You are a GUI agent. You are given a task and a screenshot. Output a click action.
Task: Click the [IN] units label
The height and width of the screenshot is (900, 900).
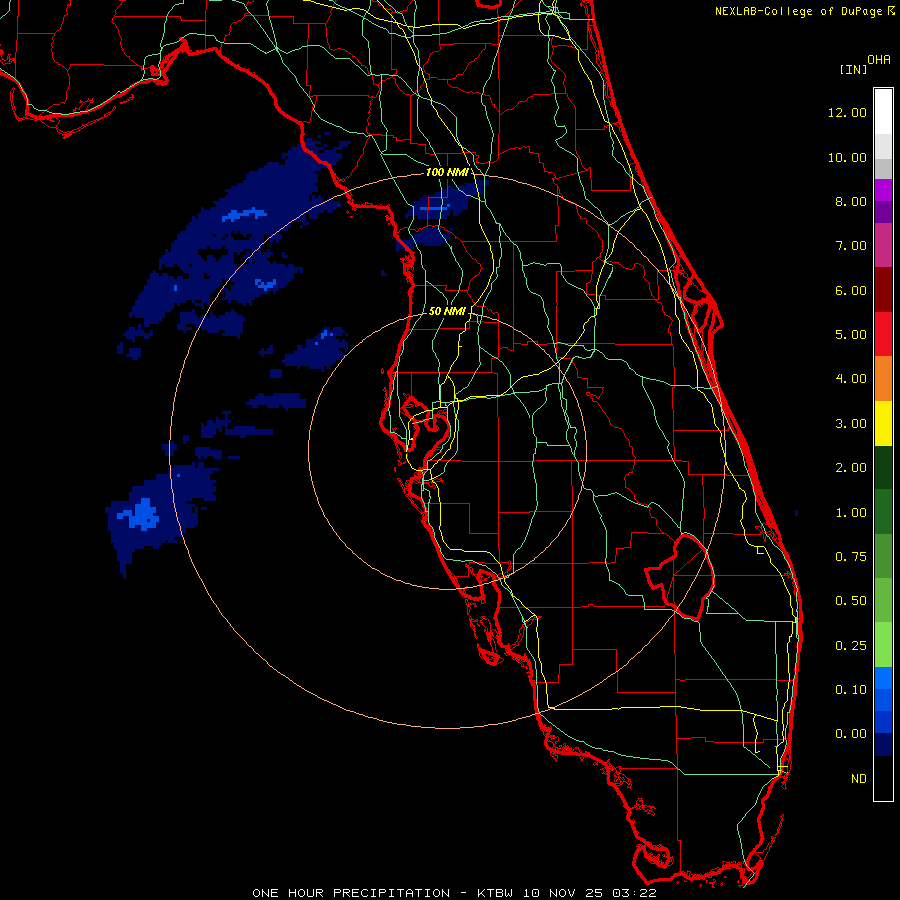pyautogui.click(x=853, y=69)
